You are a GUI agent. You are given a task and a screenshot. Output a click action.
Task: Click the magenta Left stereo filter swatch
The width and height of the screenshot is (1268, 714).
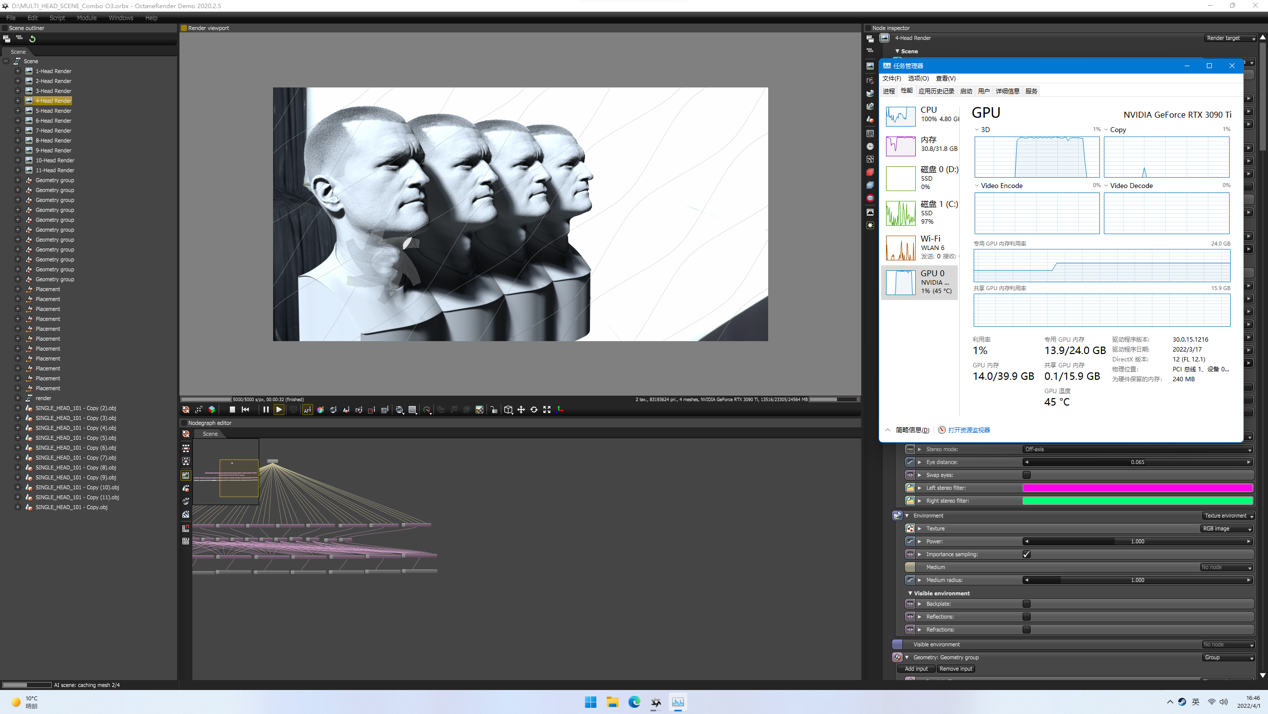[1136, 488]
